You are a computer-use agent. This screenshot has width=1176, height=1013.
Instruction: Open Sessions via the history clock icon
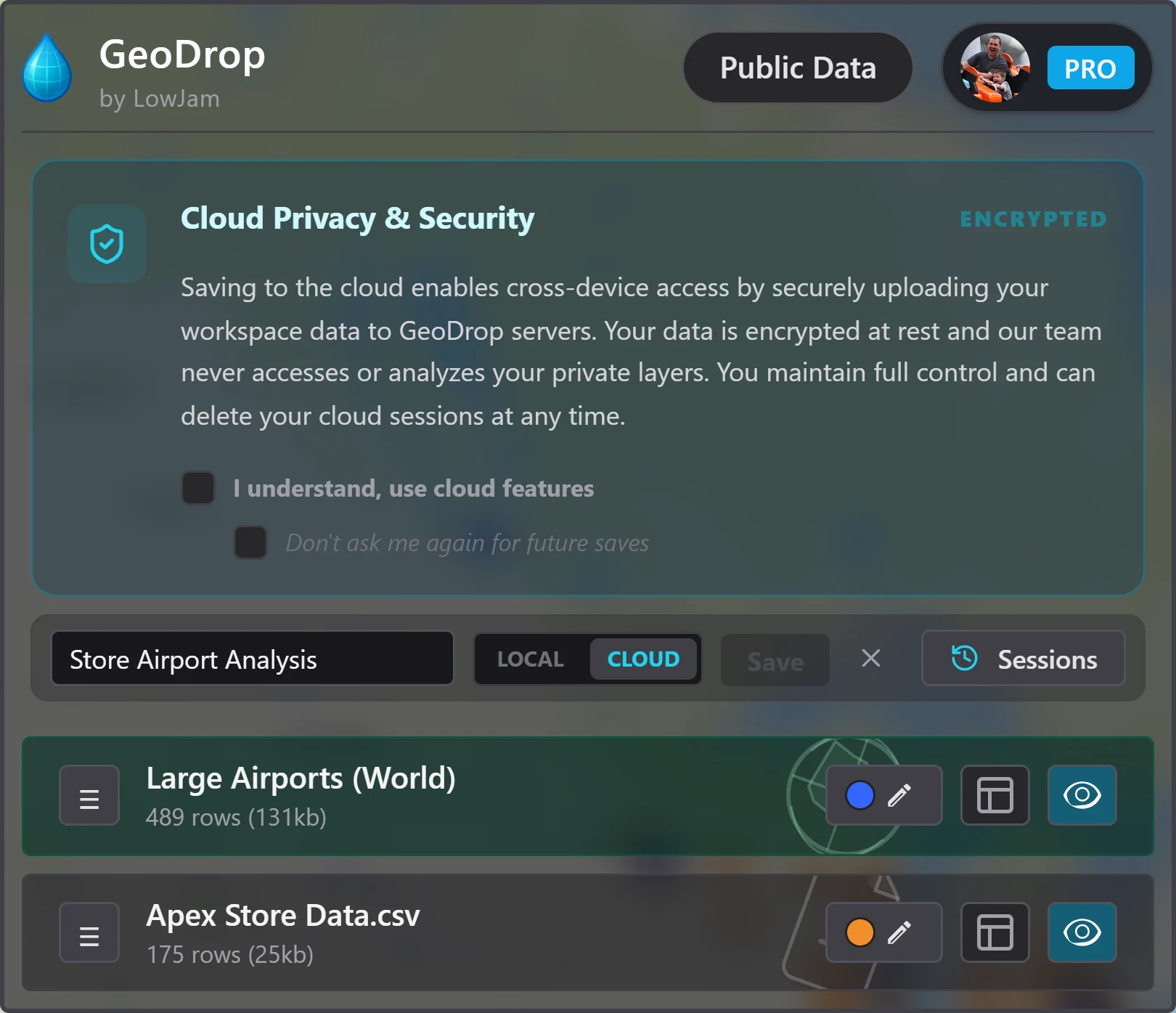tap(963, 659)
